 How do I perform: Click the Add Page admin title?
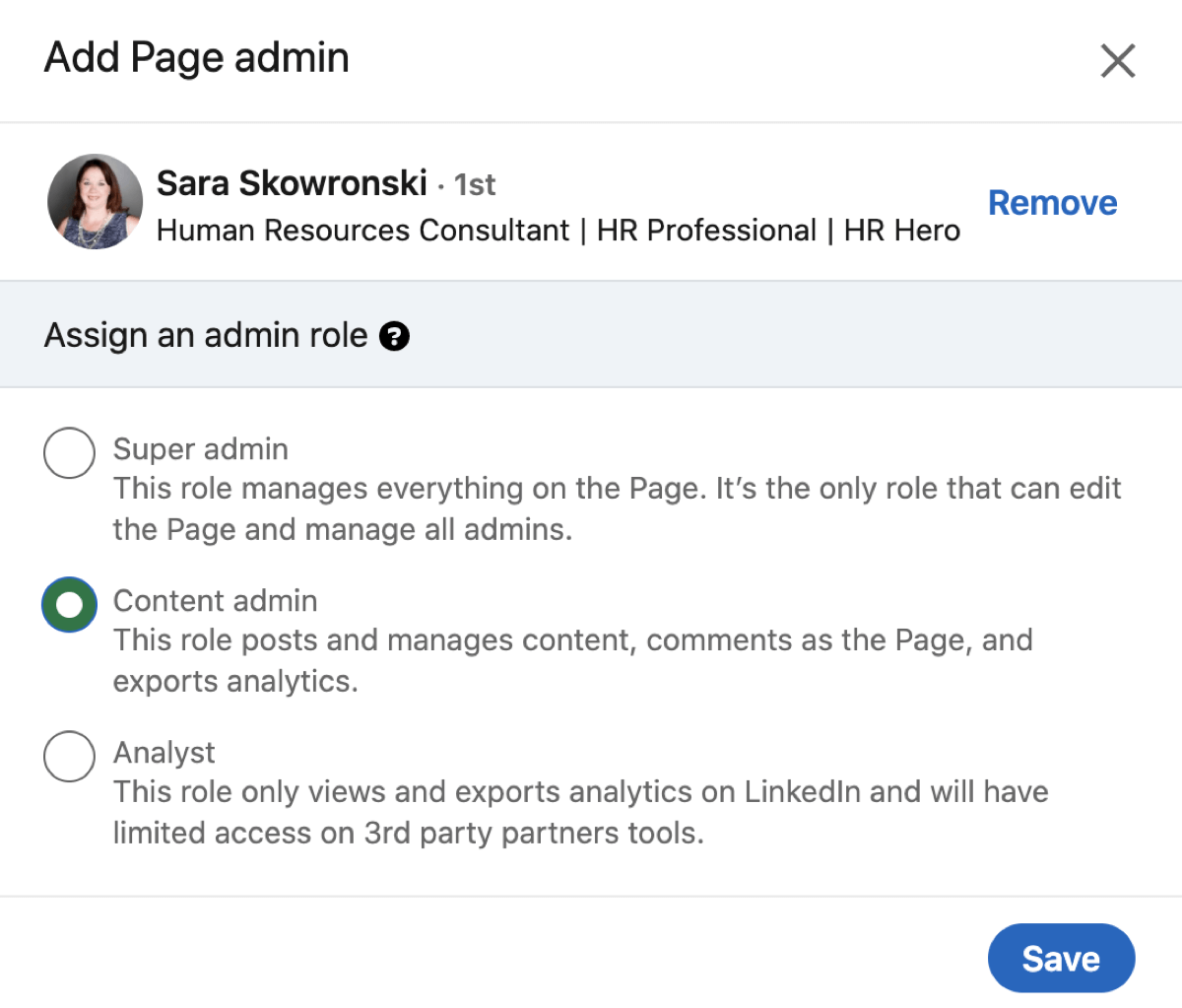[196, 57]
